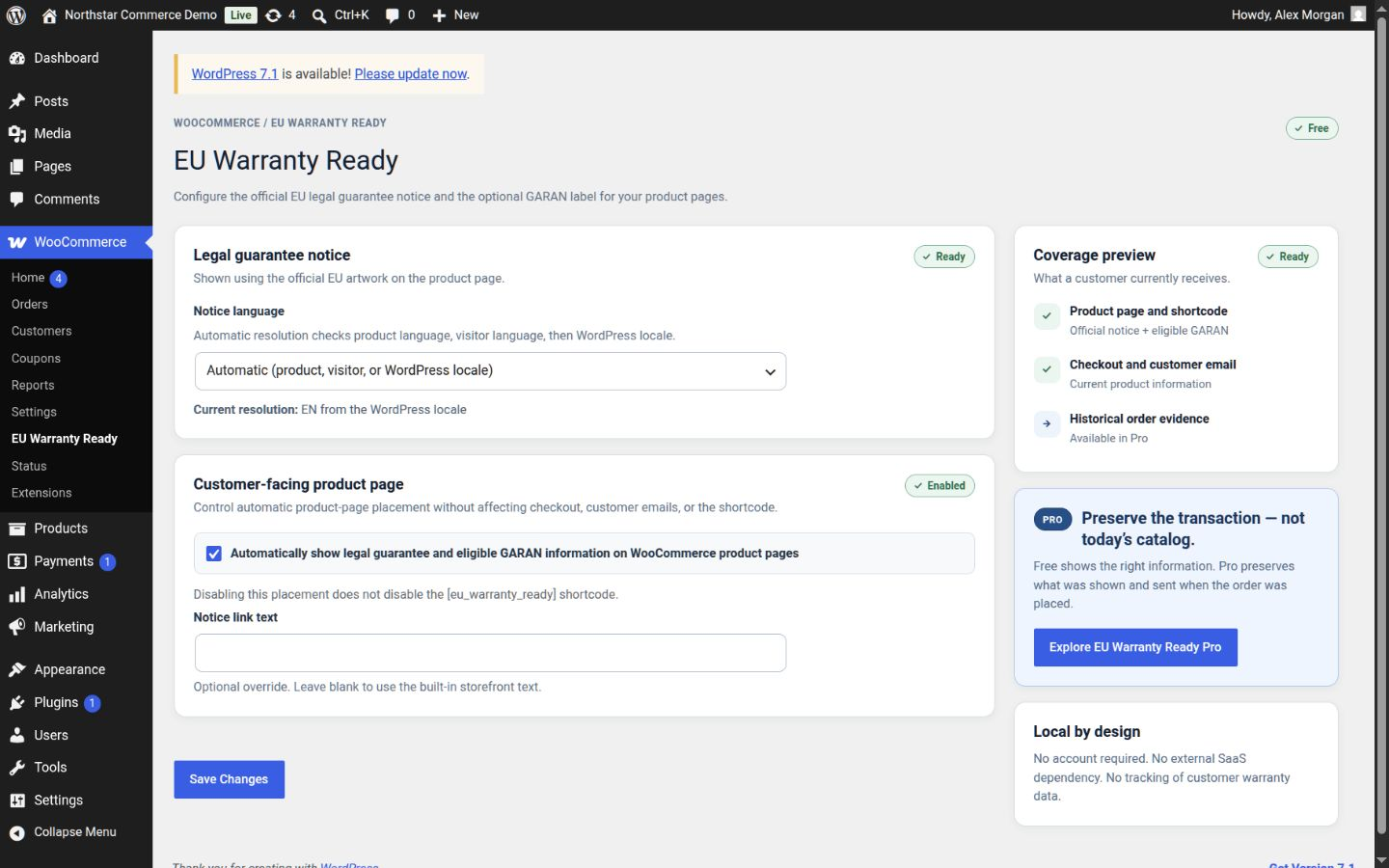
Task: Click the Save Changes button
Action: [229, 779]
